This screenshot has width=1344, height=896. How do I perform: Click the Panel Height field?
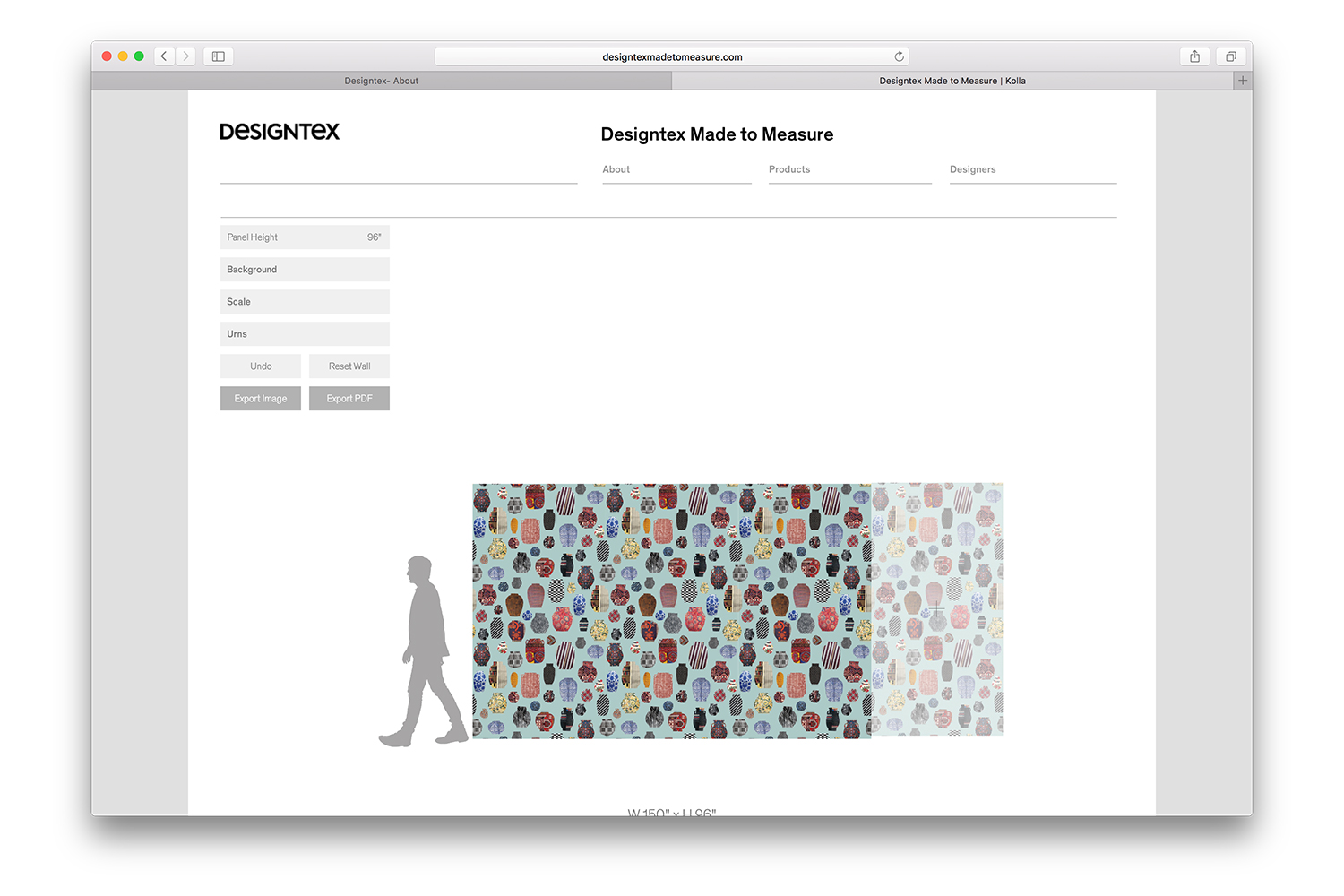coord(305,237)
